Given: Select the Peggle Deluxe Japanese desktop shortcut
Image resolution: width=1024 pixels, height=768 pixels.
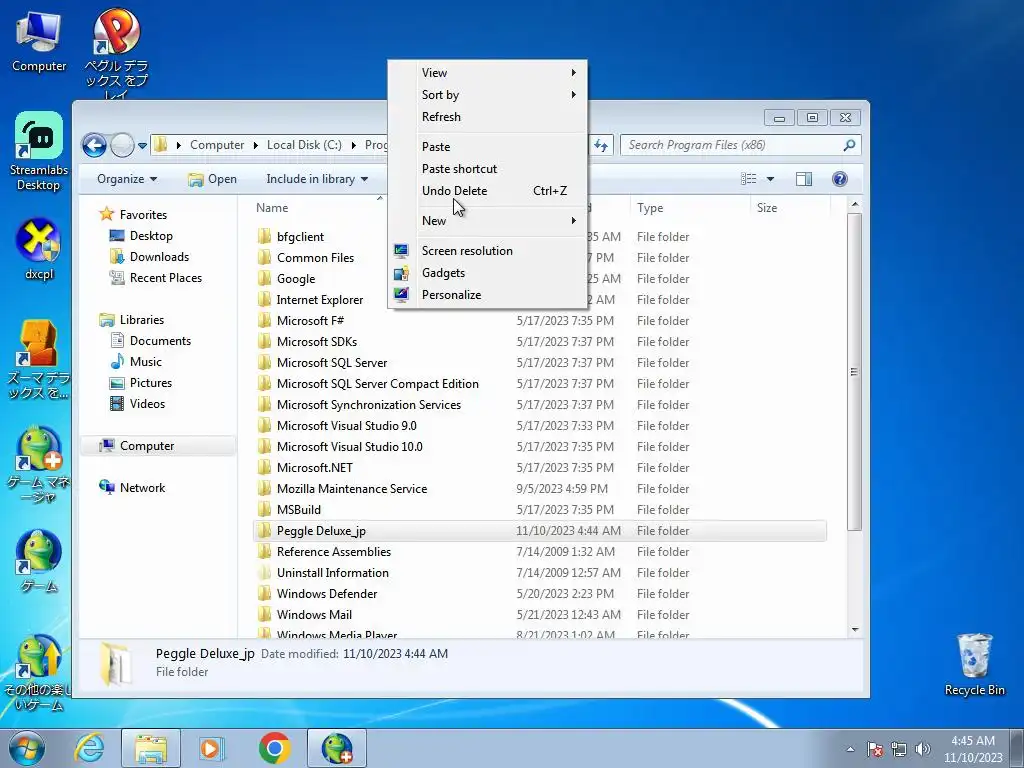Looking at the screenshot, I should (x=116, y=54).
